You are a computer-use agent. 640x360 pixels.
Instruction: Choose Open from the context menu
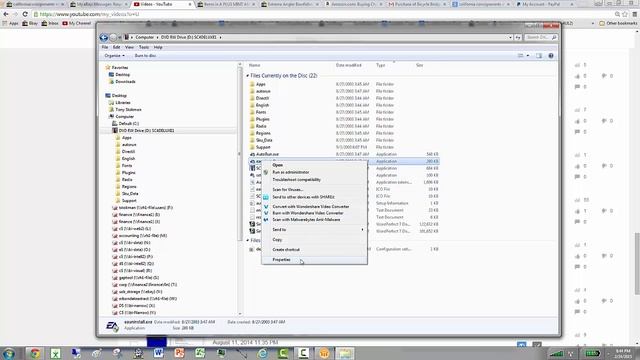[x=278, y=165]
